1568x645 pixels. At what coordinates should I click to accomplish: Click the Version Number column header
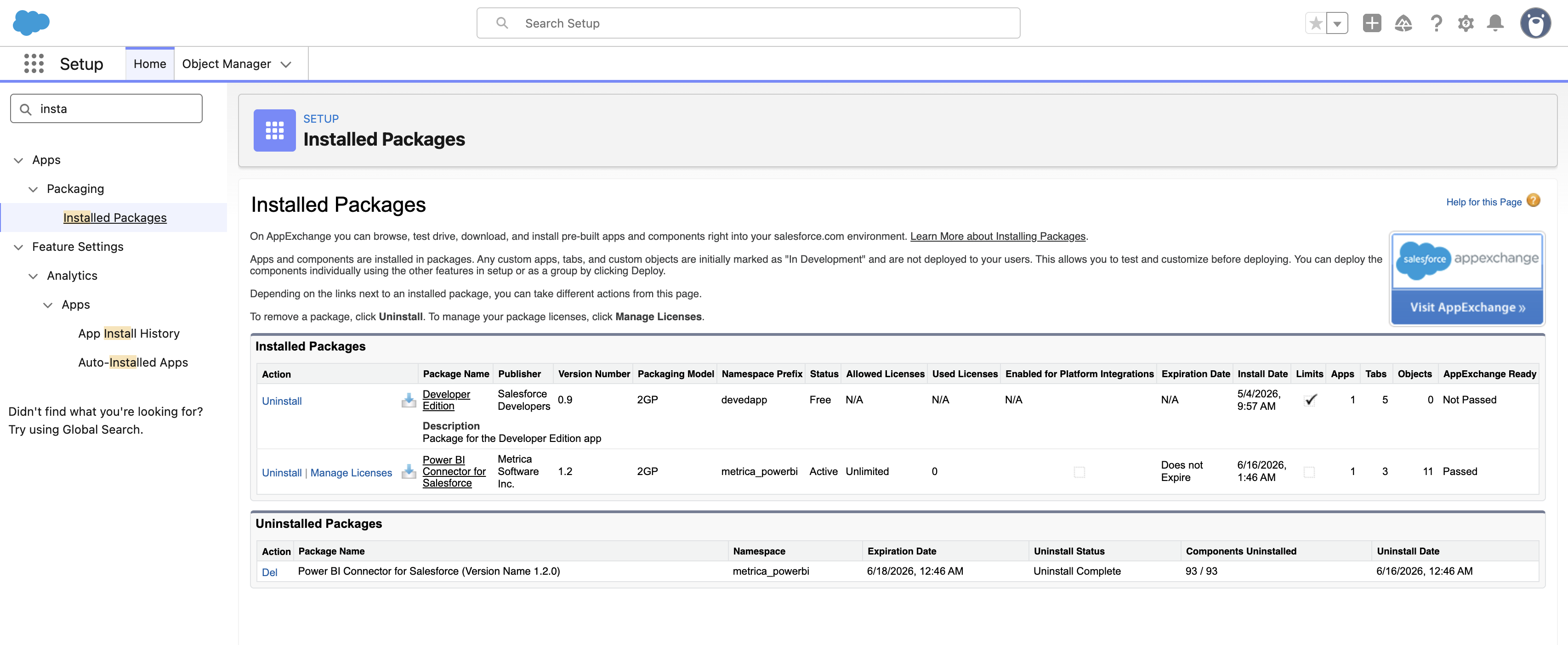(x=593, y=374)
